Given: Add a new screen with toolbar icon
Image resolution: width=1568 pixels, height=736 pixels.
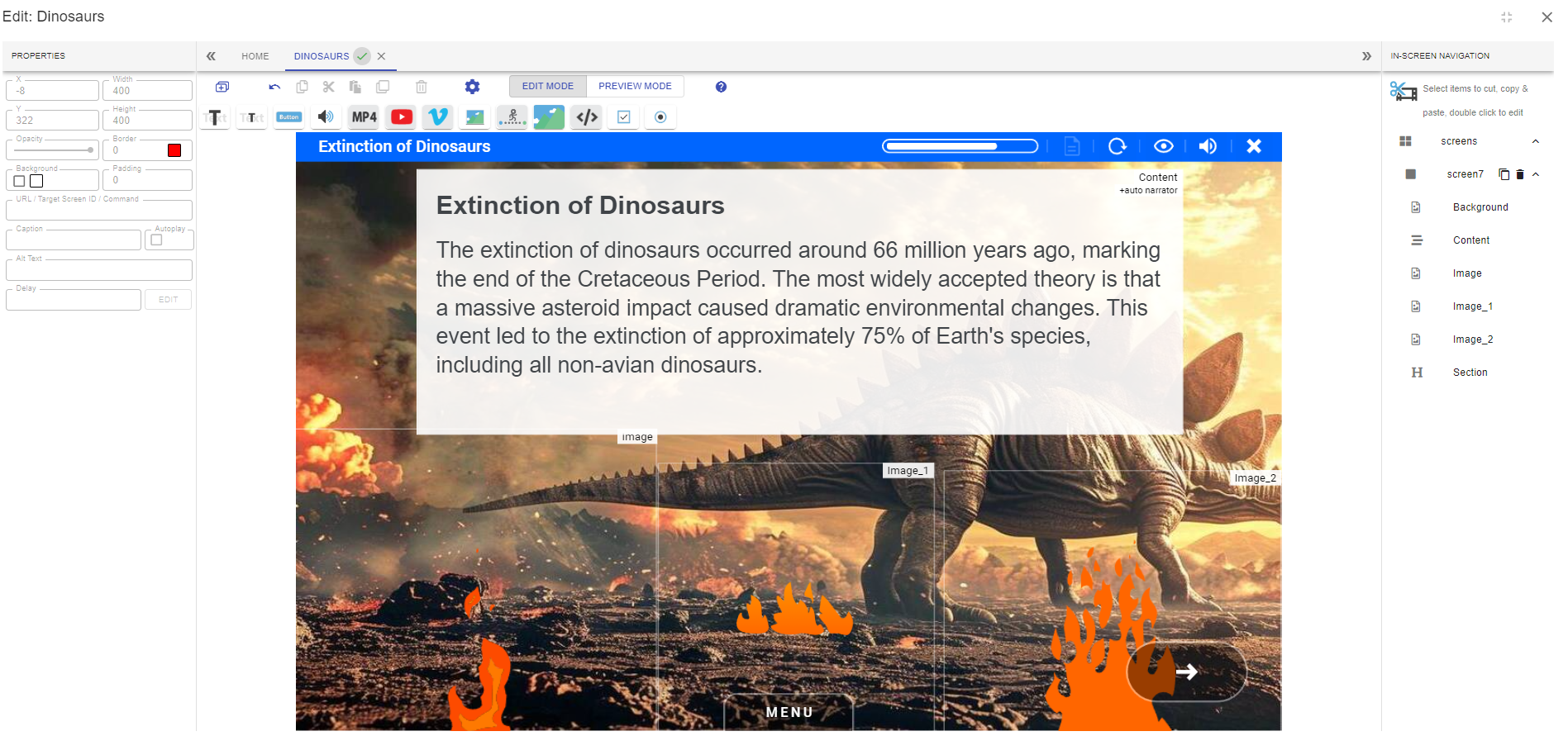Looking at the screenshot, I should 222,87.
